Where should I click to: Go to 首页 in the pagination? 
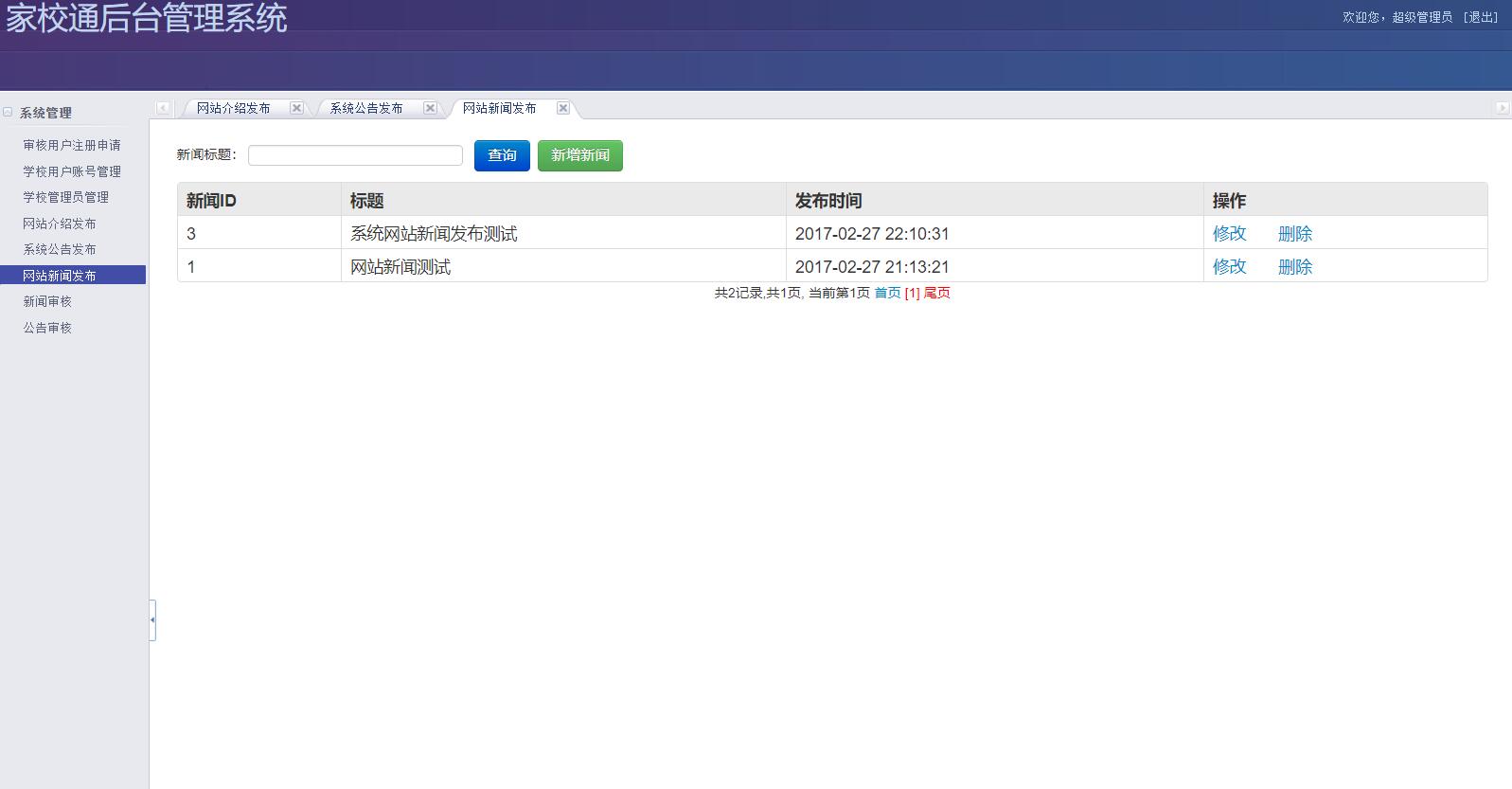coord(887,293)
